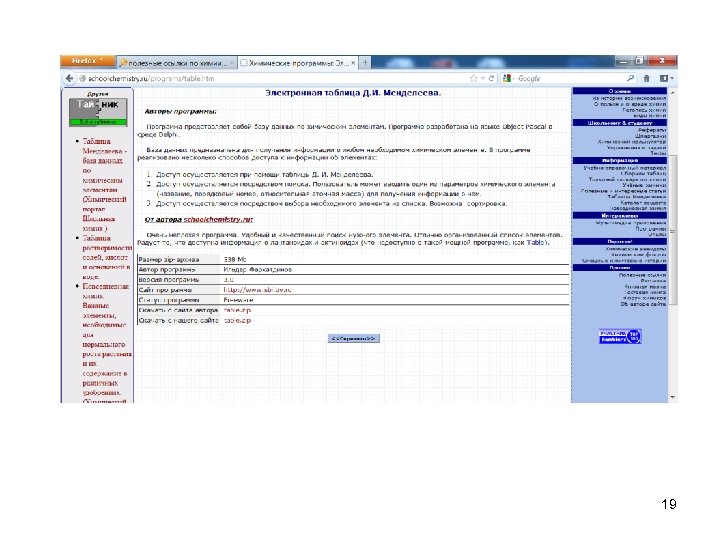Open 'Полезные ссылки' sidebar link
720x540 pixels.
tap(642, 275)
